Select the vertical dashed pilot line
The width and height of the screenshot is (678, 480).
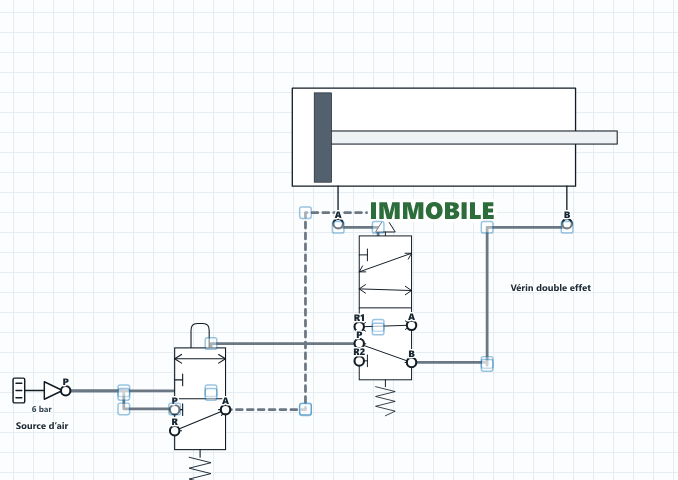coord(305,311)
